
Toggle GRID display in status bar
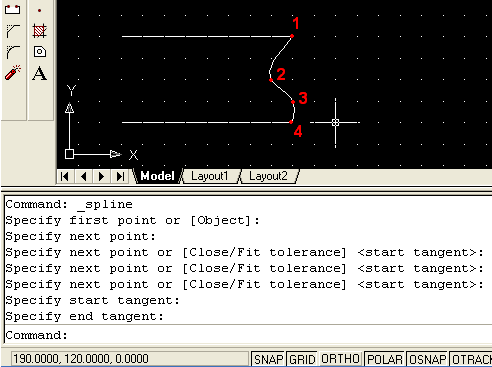[x=302, y=359]
